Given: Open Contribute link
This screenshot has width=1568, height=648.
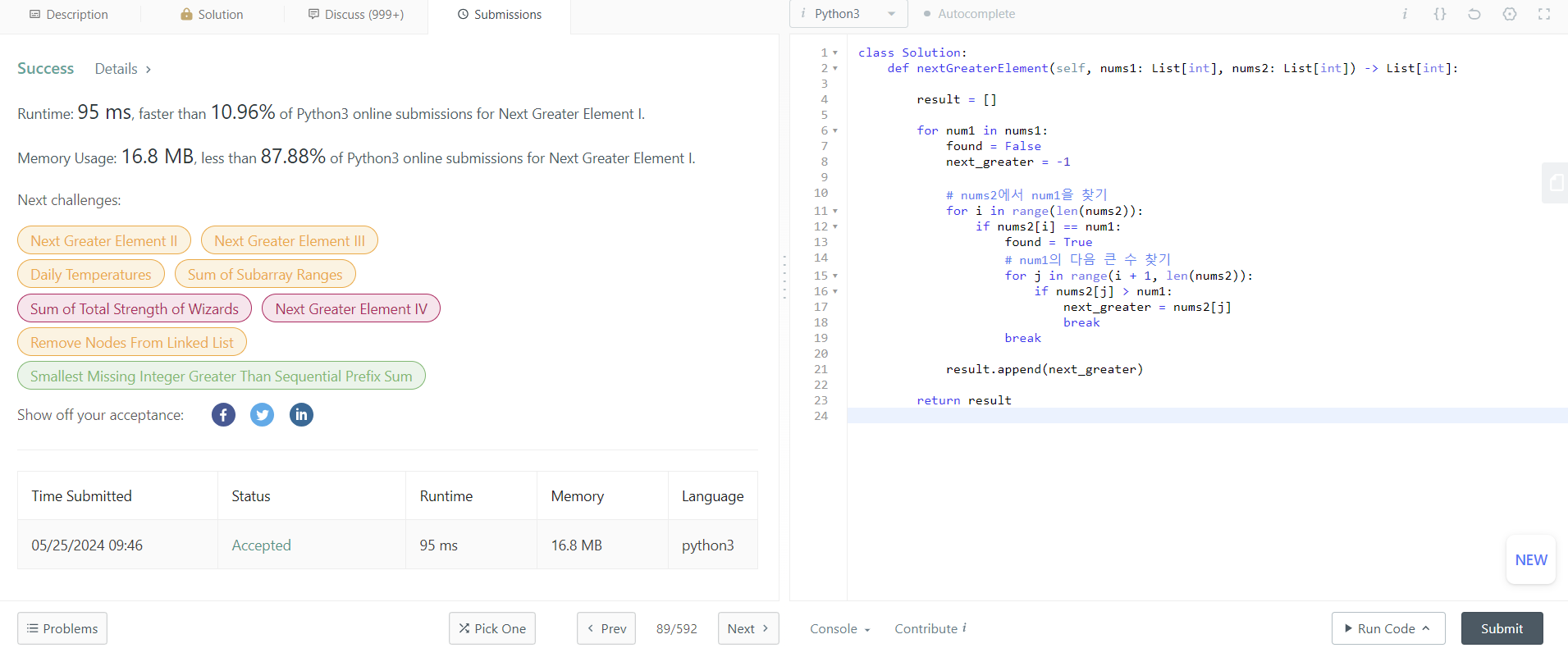Looking at the screenshot, I should 930,628.
